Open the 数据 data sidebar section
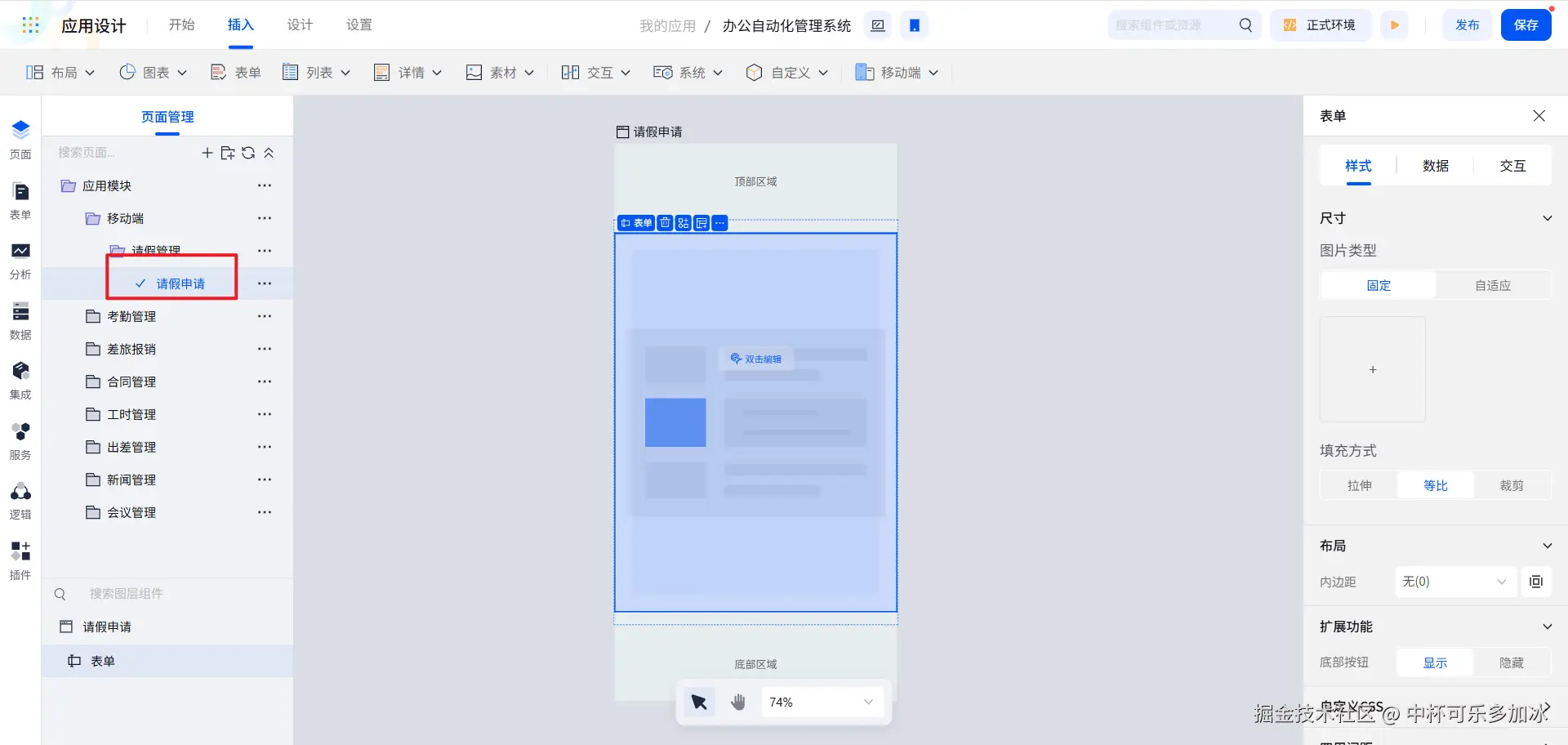Viewport: 1568px width, 745px height. point(20,321)
